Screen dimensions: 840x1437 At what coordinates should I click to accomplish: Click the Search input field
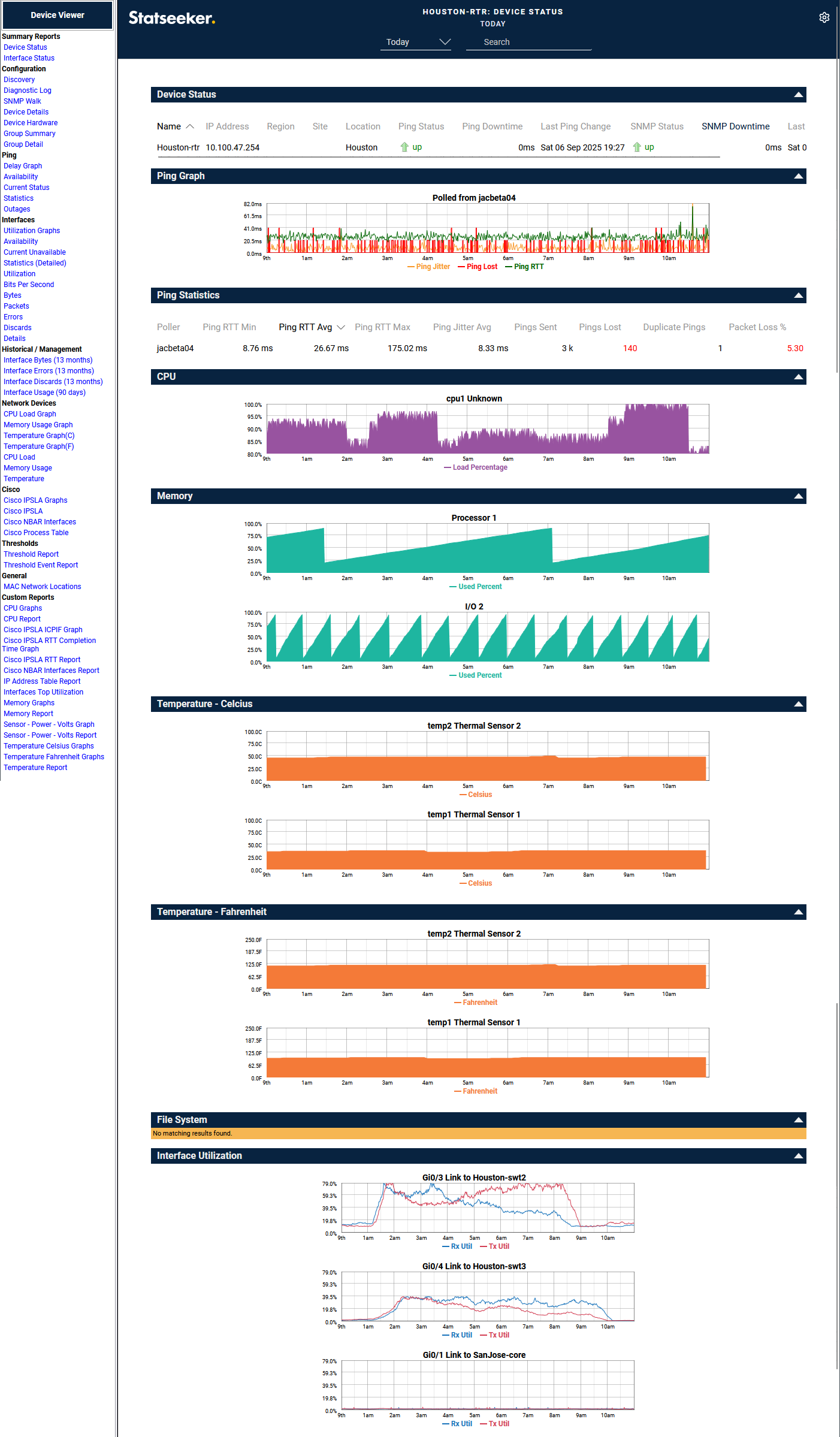[x=528, y=42]
